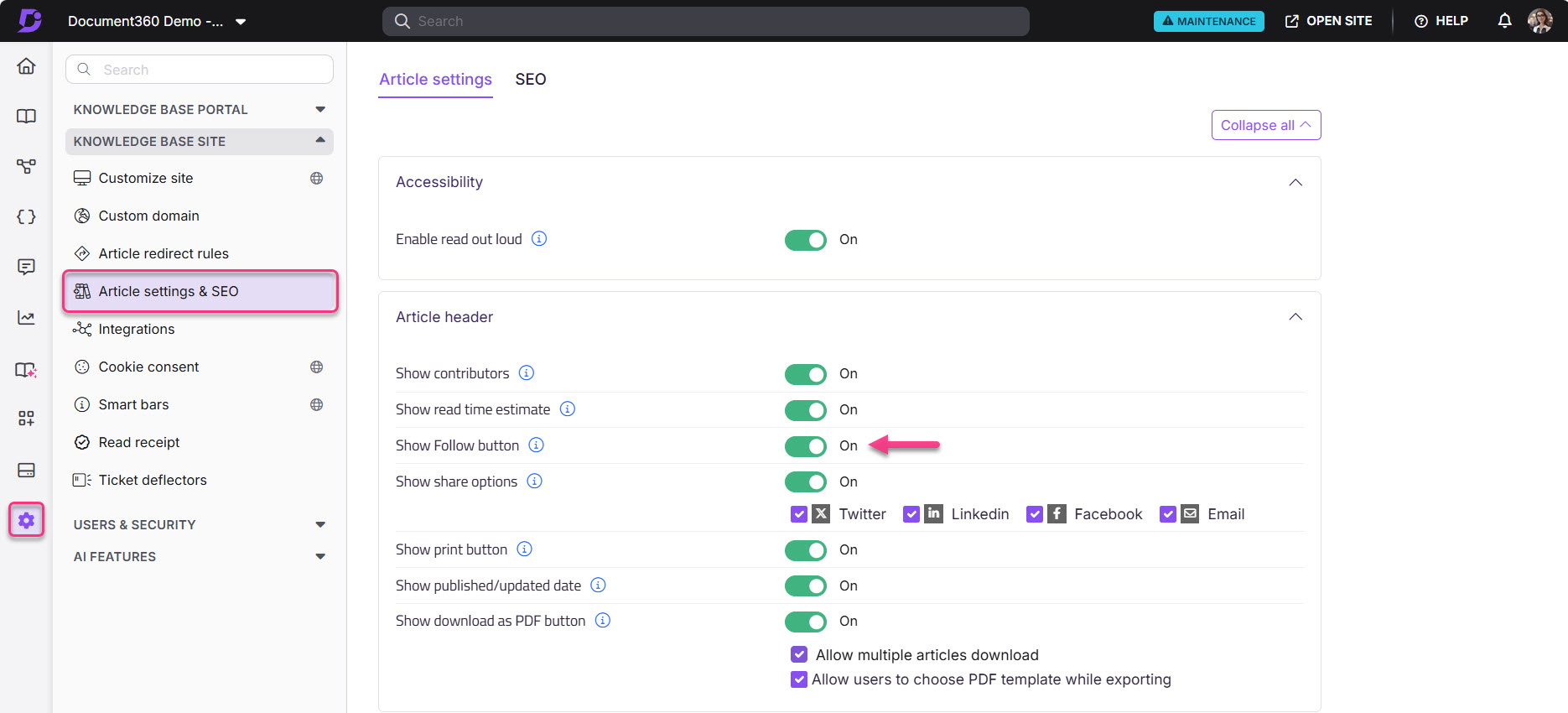Click the Document360 logo icon

click(30, 20)
